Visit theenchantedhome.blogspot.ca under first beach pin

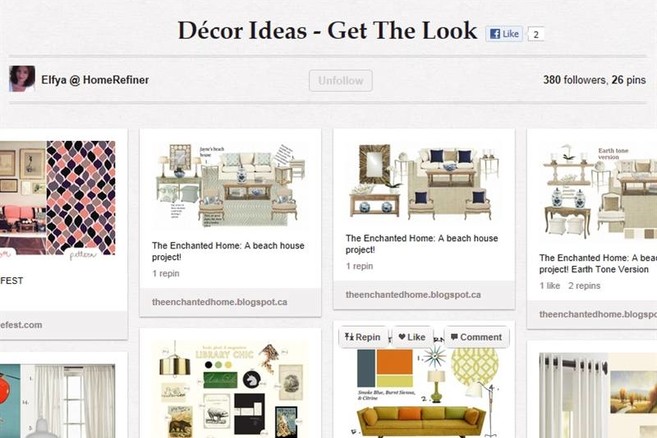220,302
